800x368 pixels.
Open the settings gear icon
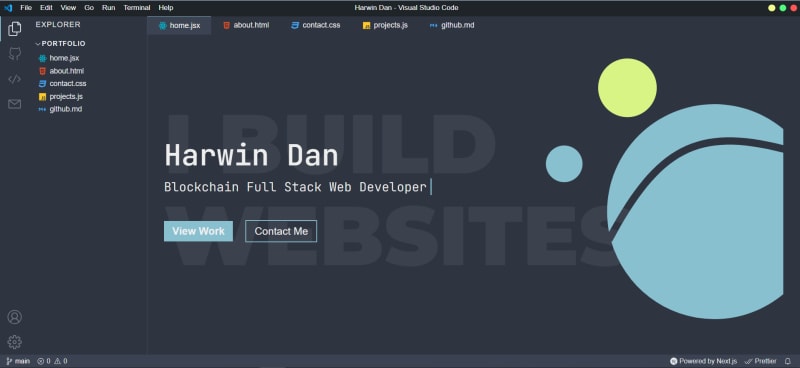[14, 342]
